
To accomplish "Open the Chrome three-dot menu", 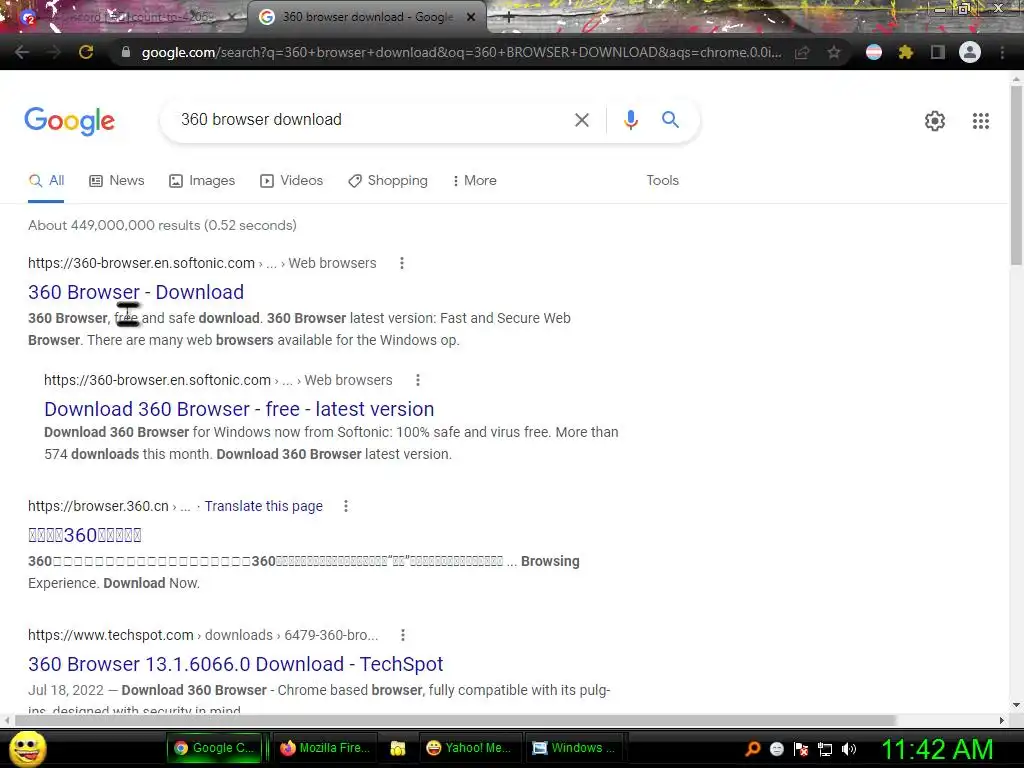I will click(1002, 52).
